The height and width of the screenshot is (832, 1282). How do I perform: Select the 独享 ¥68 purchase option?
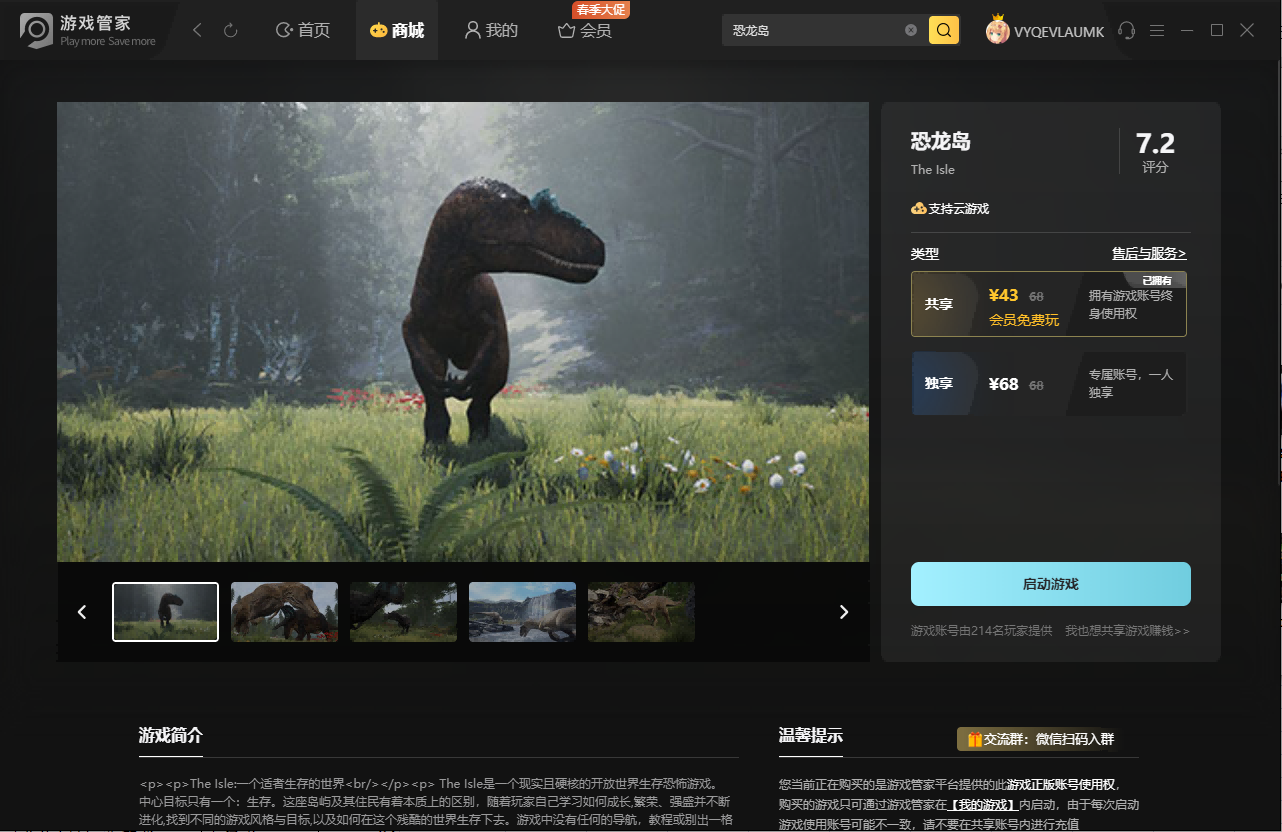point(1049,384)
